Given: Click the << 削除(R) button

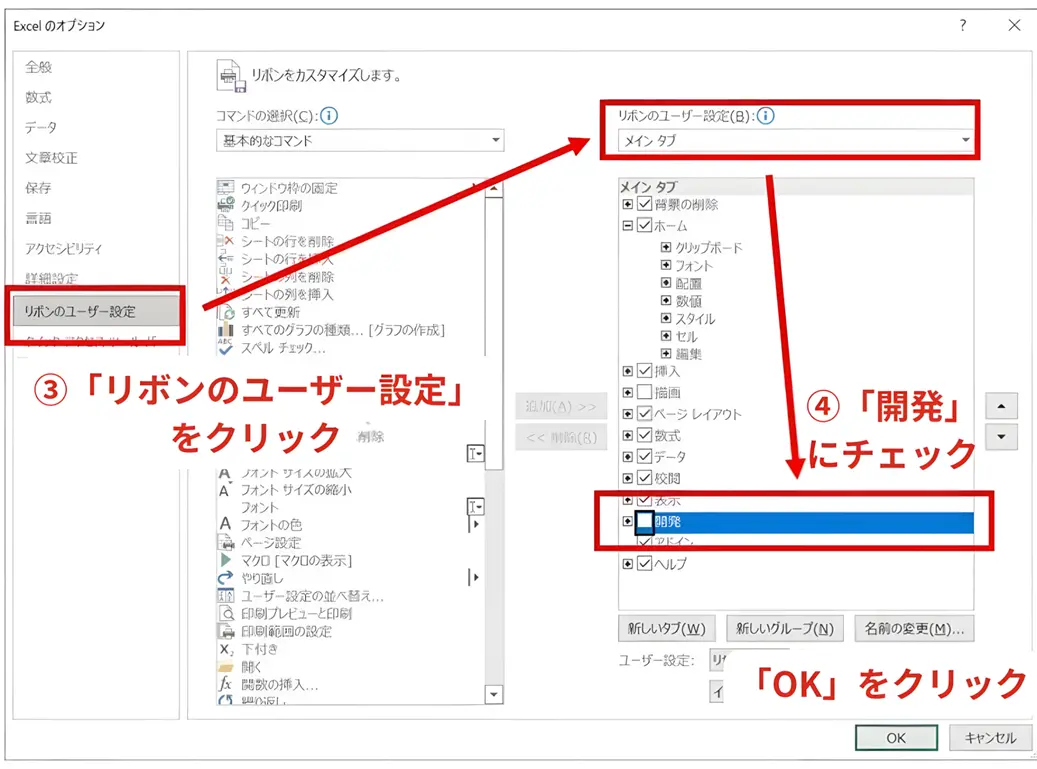Looking at the screenshot, I should tap(561, 437).
